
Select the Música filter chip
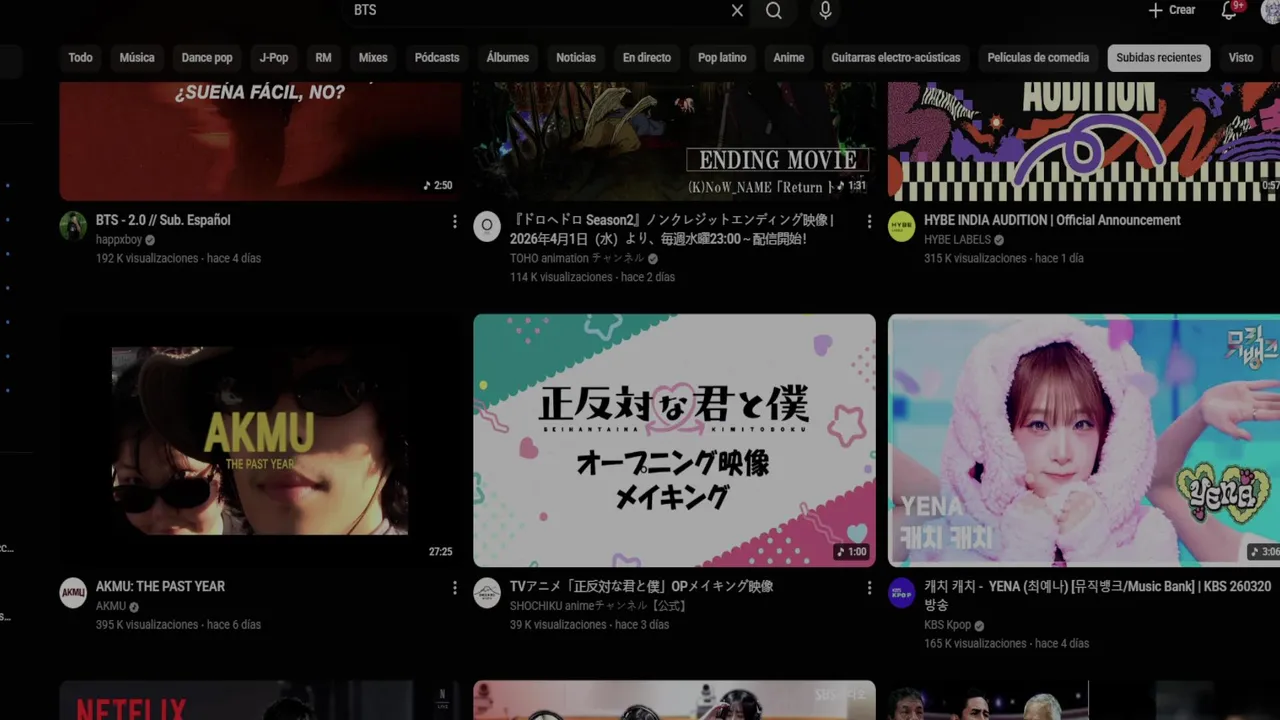pos(137,58)
